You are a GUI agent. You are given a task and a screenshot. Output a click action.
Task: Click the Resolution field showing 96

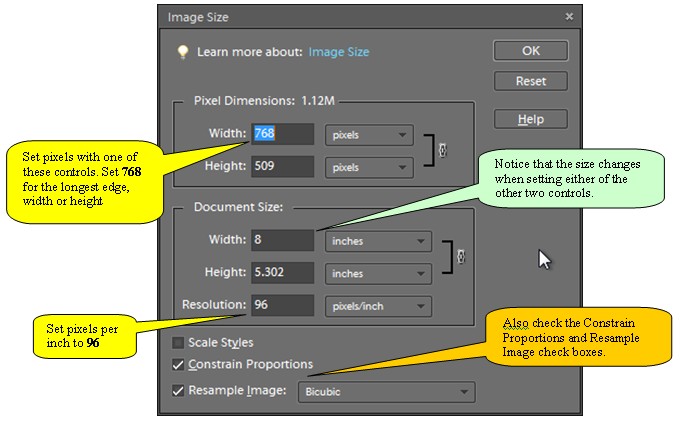point(282,305)
